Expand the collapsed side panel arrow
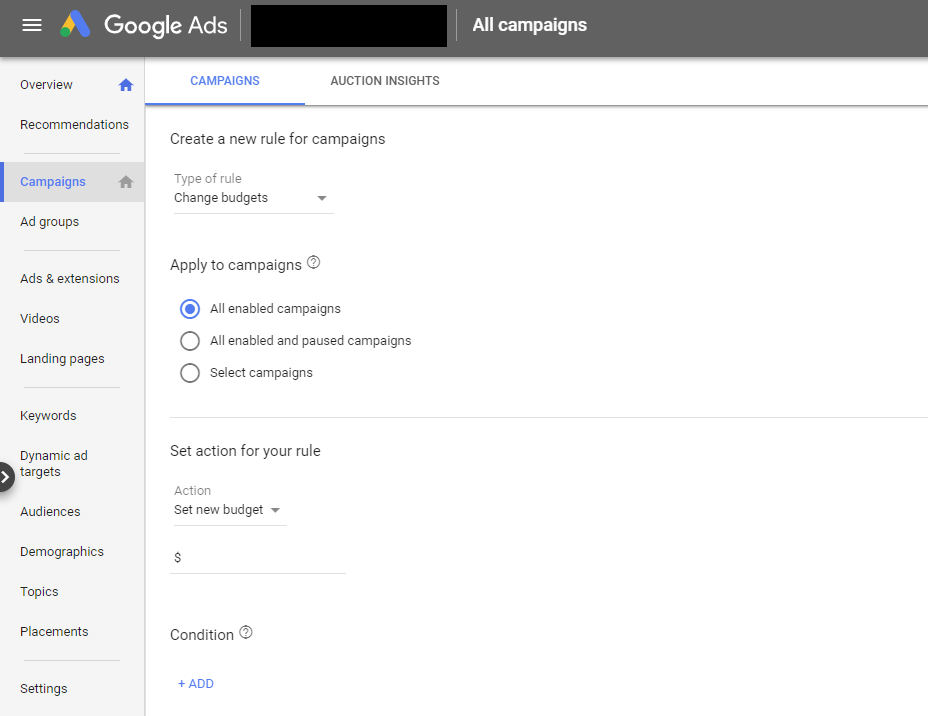This screenshot has width=928, height=716. (x=8, y=477)
